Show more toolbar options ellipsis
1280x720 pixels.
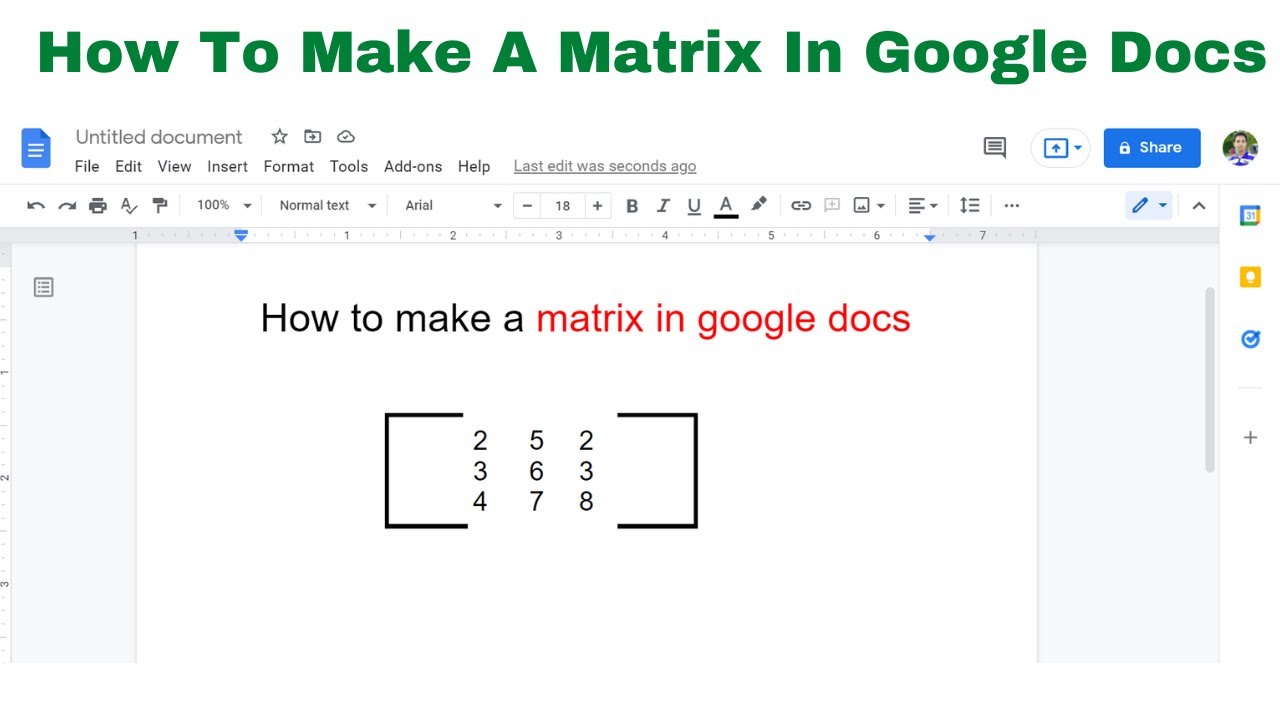[x=1012, y=206]
